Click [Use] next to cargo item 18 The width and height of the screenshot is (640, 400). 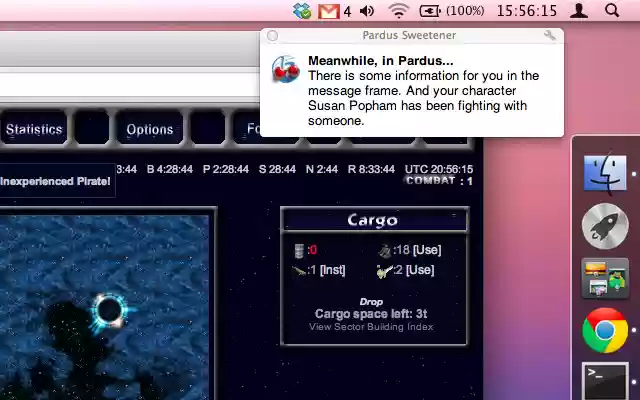[x=427, y=250]
